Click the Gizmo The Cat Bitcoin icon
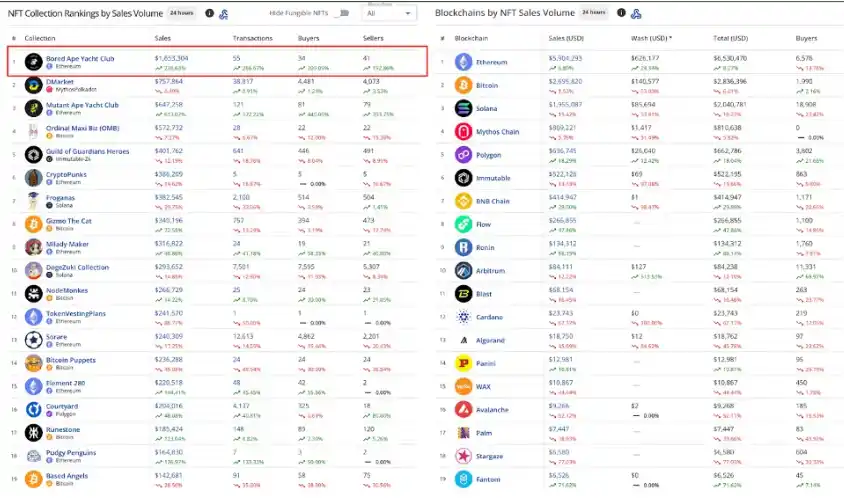Image resolution: width=844 pixels, height=498 pixels. pyautogui.click(x=33, y=224)
